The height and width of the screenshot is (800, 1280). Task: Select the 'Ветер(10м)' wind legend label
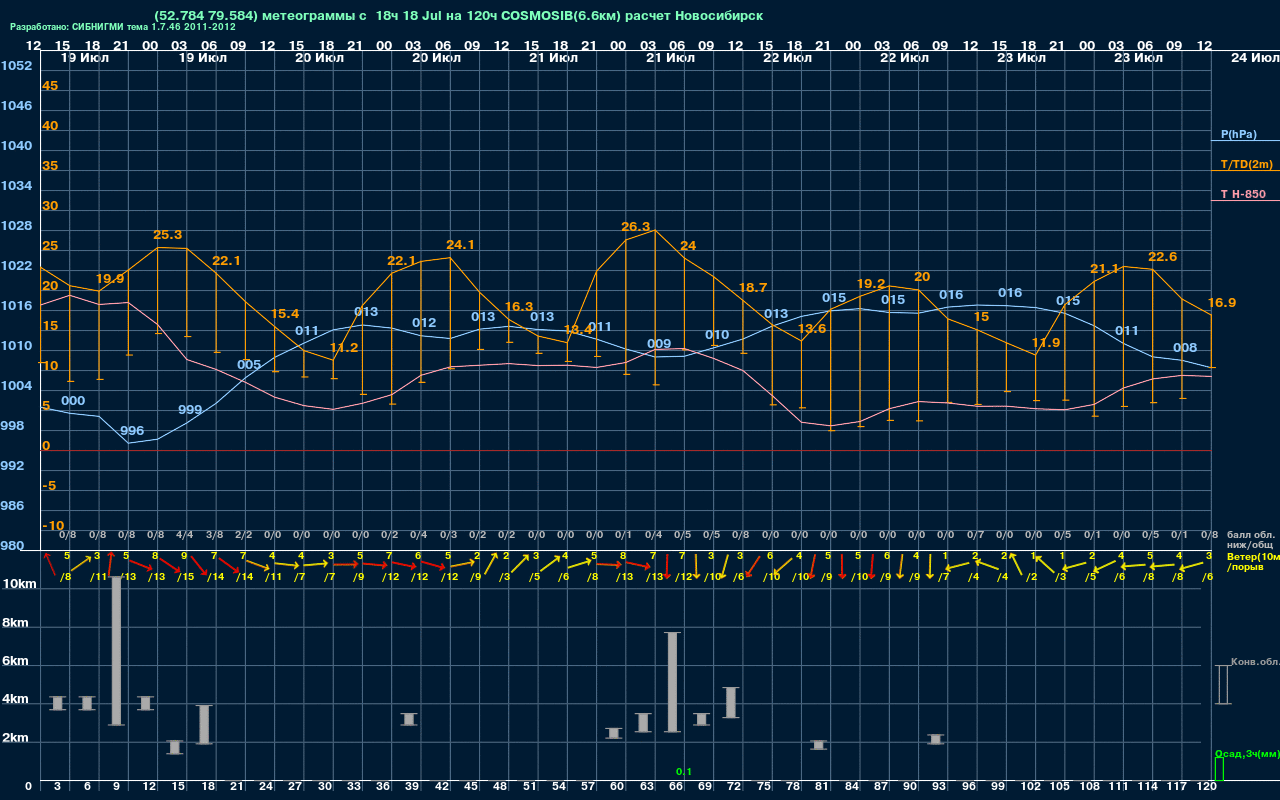1253,556
